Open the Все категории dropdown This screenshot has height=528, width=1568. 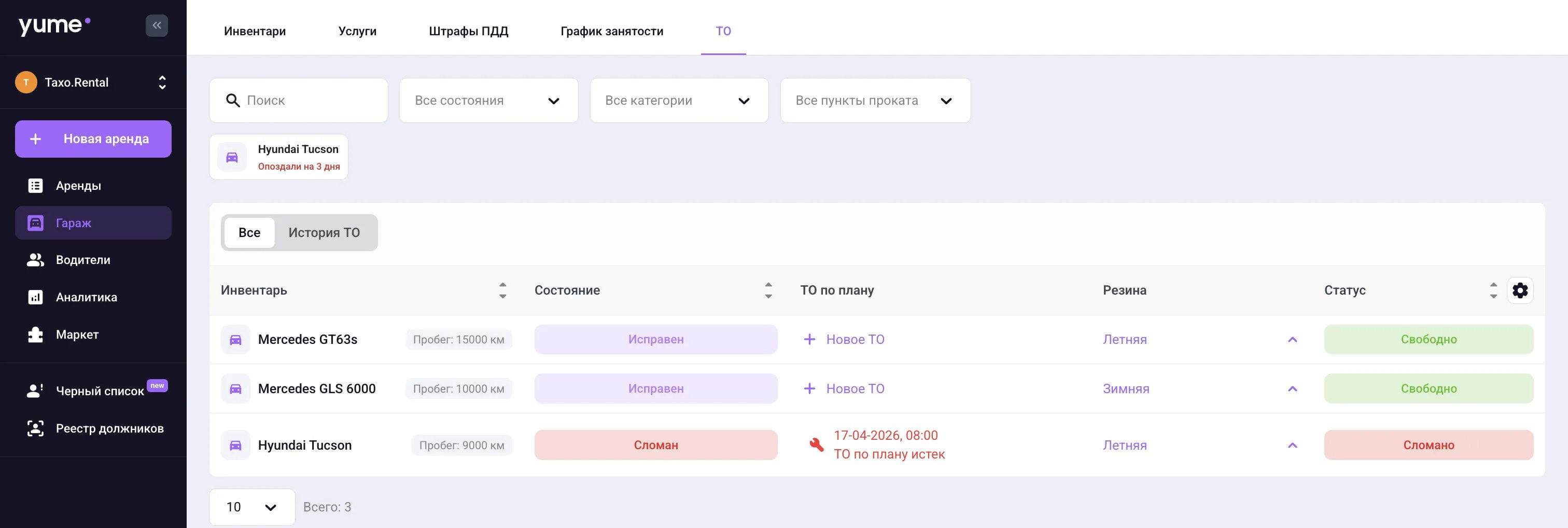(x=679, y=101)
